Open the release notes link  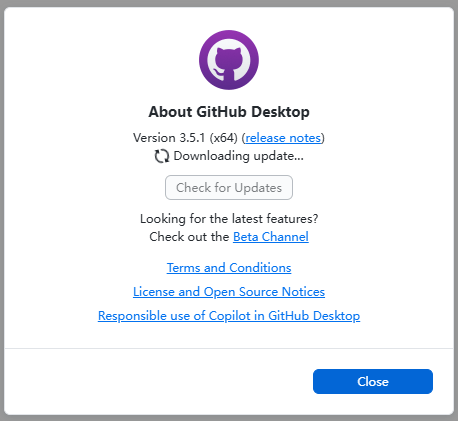click(x=283, y=138)
